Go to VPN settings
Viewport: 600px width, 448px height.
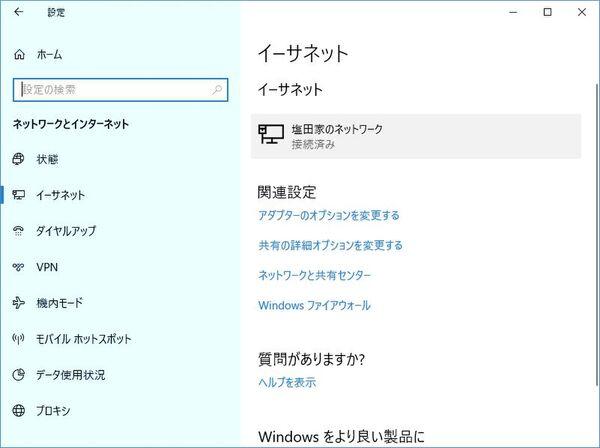click(47, 267)
